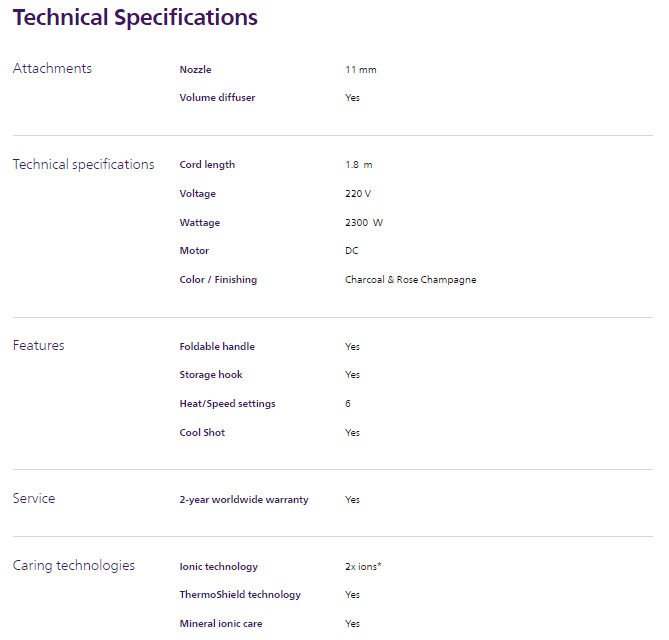Click the Technical Specifications heading
Screen dimensions: 669x640
click(x=135, y=18)
